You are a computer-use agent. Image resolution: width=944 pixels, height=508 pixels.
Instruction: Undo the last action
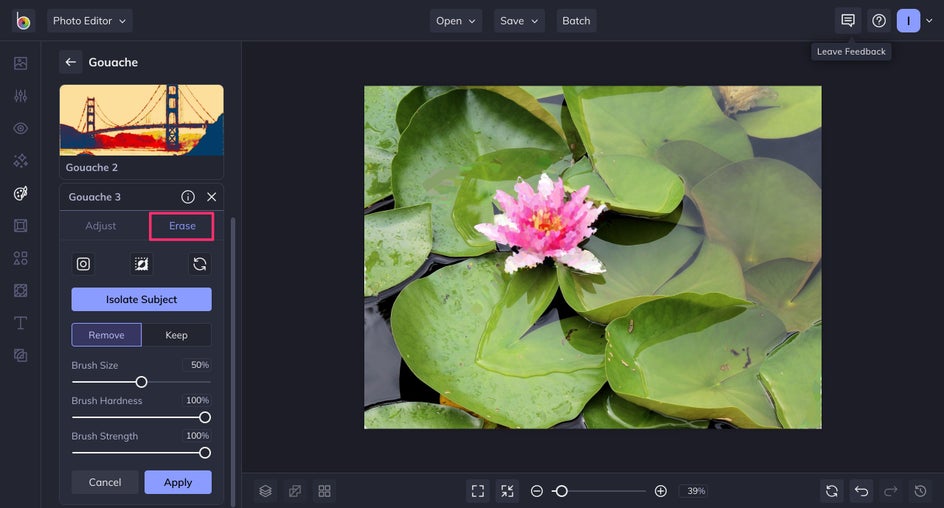(x=862, y=491)
